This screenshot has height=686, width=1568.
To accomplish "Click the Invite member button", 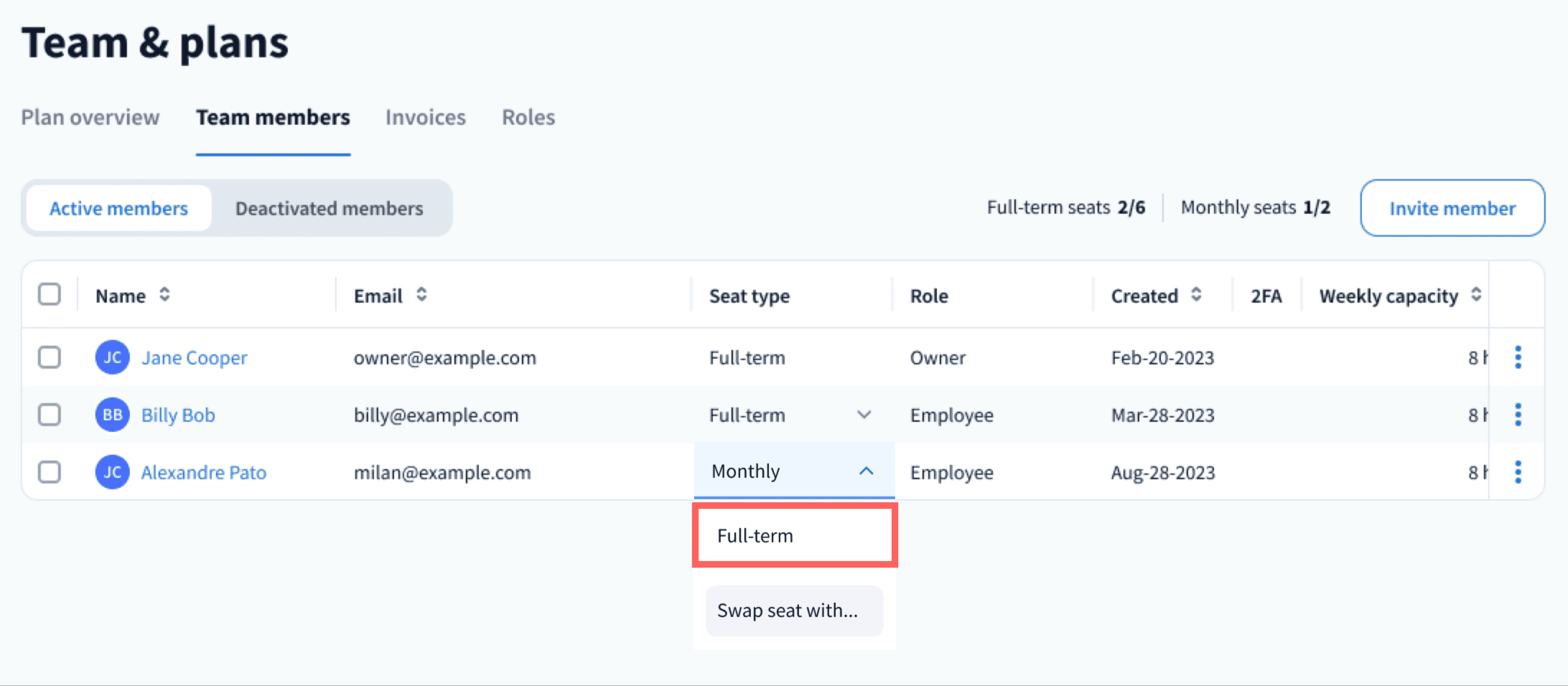I will coord(1452,208).
